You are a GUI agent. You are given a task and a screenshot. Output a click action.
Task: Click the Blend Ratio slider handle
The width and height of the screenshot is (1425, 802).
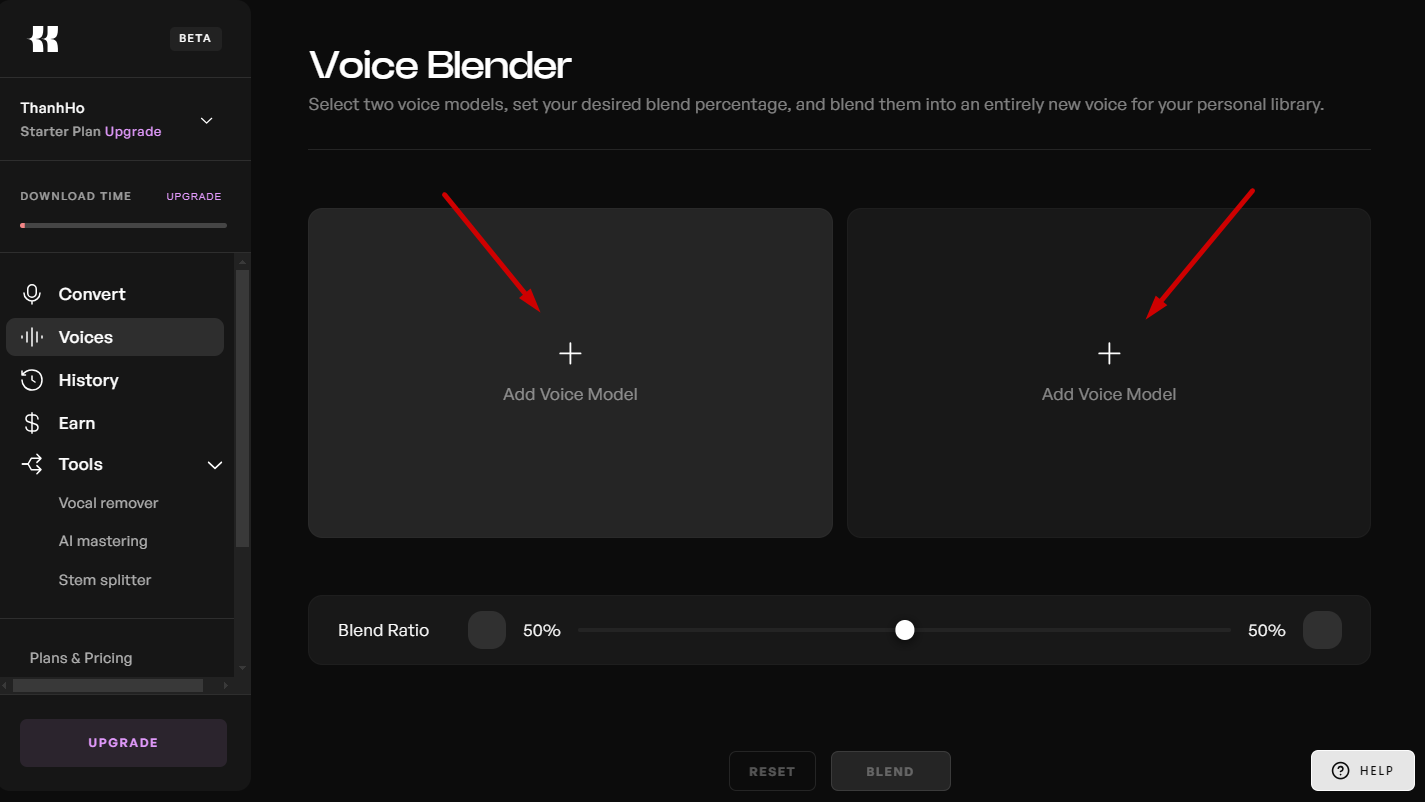click(x=905, y=630)
